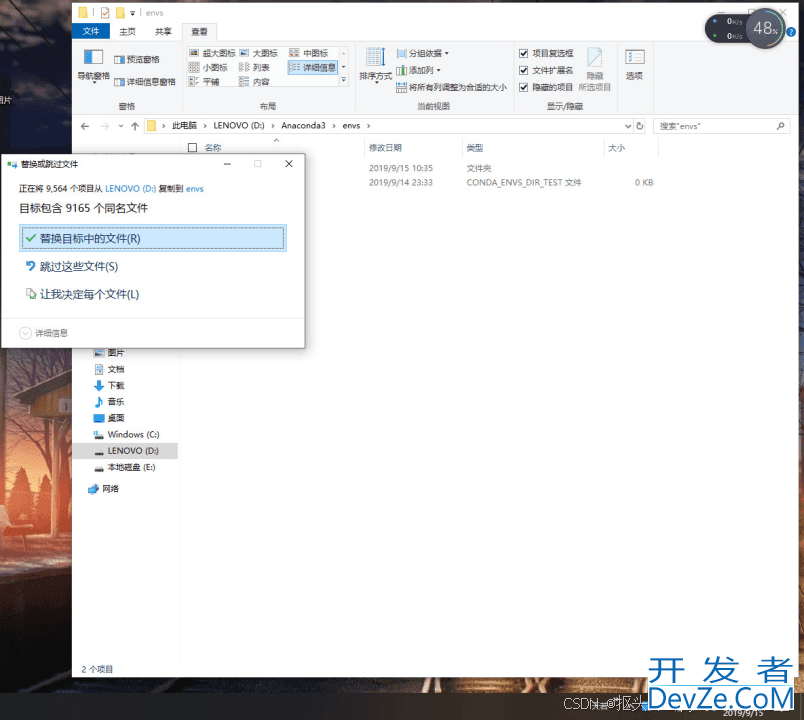Screen dimensions: 804x720
Task: Expand the layout gallery with bottom arrow
Action: (344, 80)
